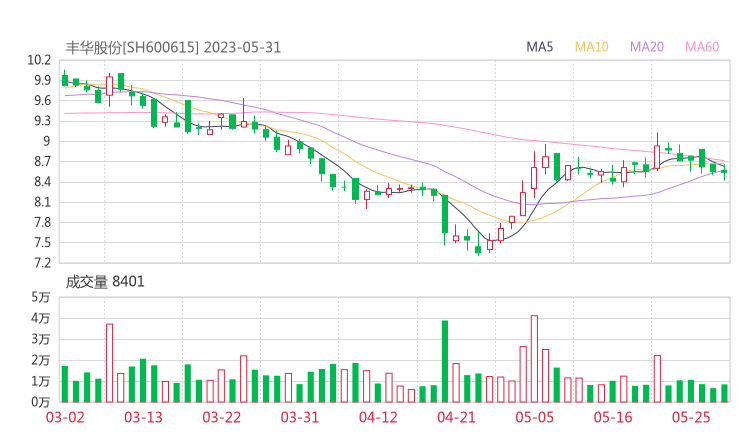Click the 10.2 price axis label
Screen dimensions: 740x440
pyautogui.click(x=39, y=60)
